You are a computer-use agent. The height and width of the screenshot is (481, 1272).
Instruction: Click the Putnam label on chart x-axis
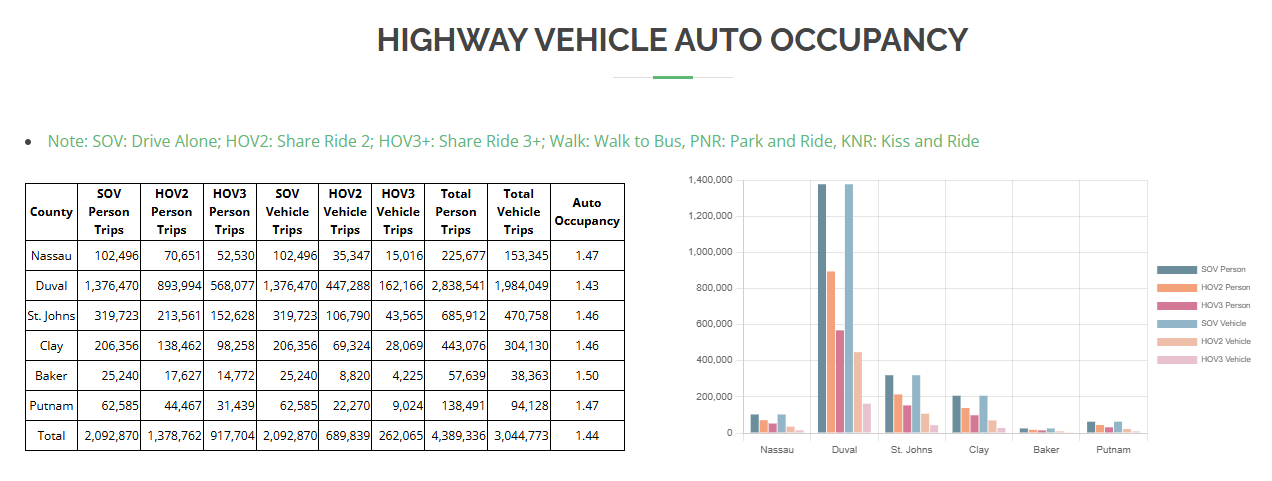click(1113, 450)
